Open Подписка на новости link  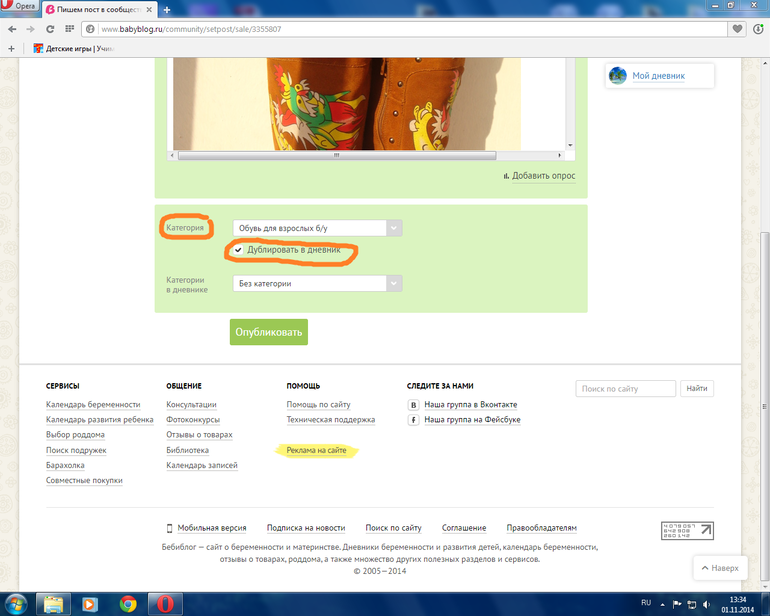[x=305, y=528]
